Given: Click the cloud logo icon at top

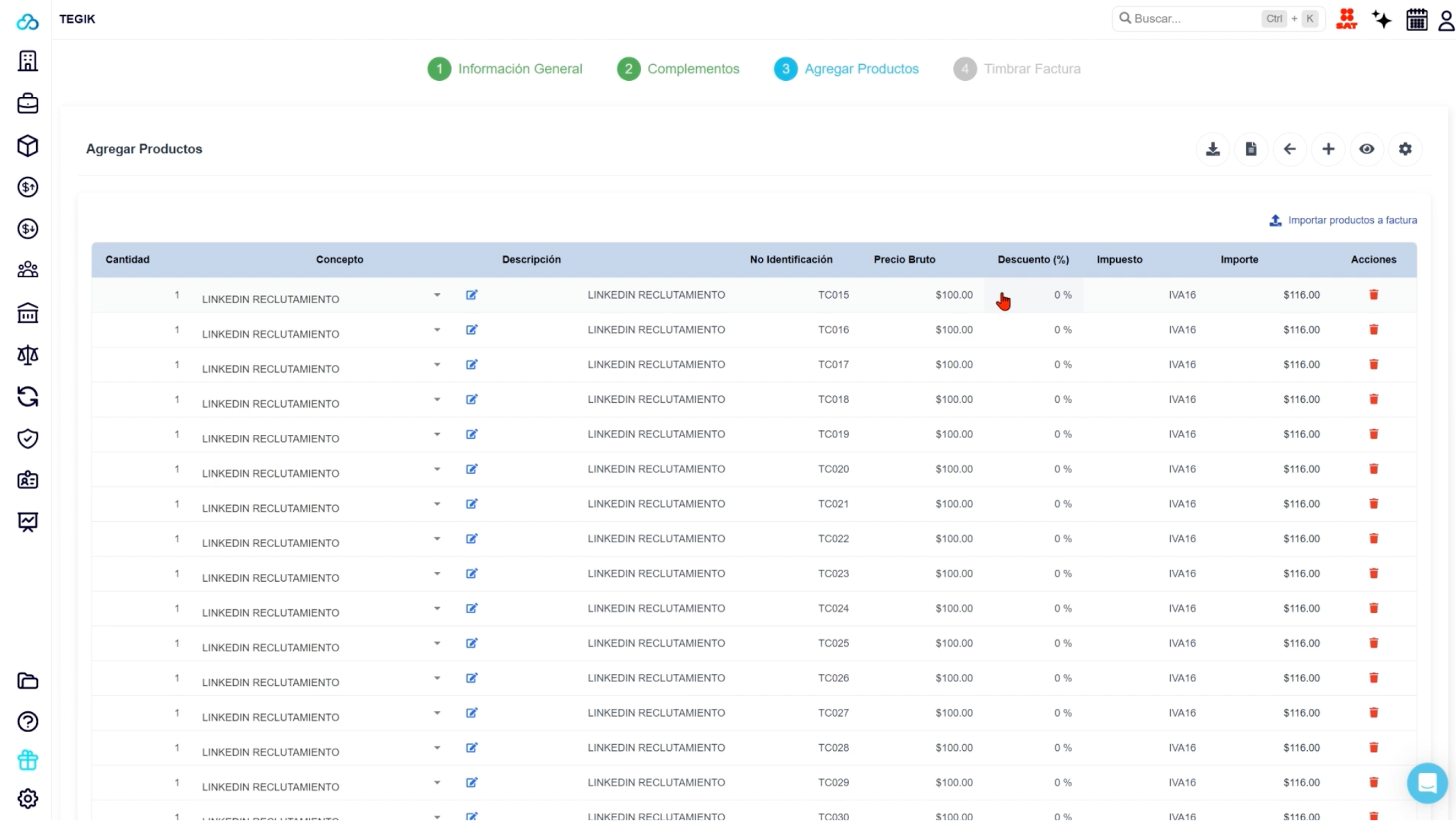Looking at the screenshot, I should click(27, 22).
